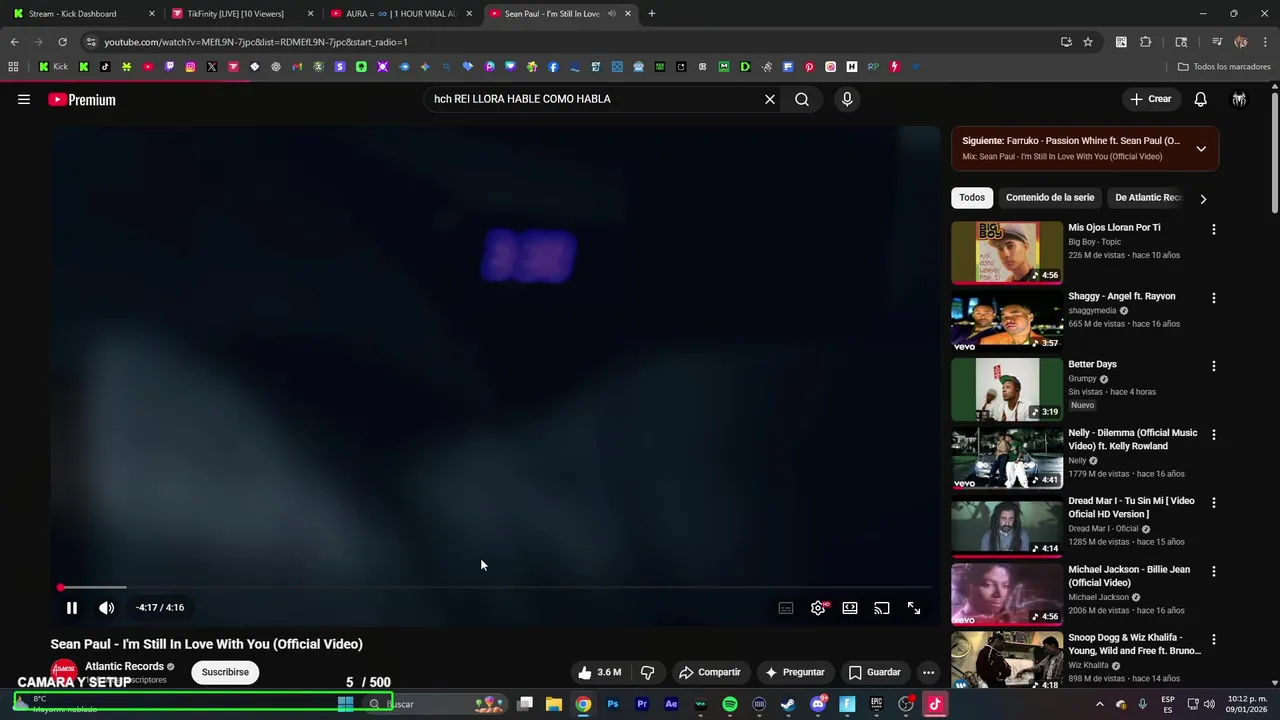
Task: Bookmark this page with the star icon
Action: (x=1088, y=42)
